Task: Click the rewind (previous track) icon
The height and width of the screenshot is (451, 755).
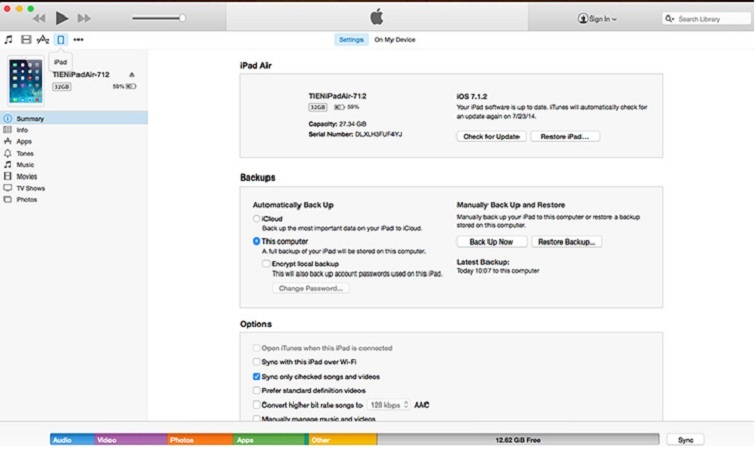Action: (39, 18)
